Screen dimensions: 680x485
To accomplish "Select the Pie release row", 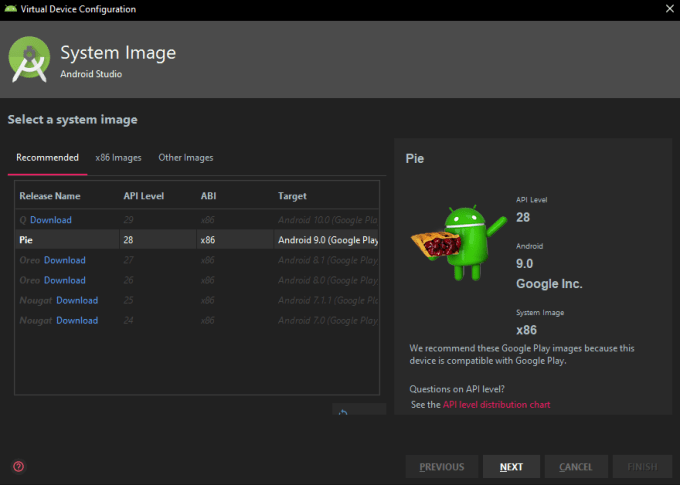I will [197, 240].
